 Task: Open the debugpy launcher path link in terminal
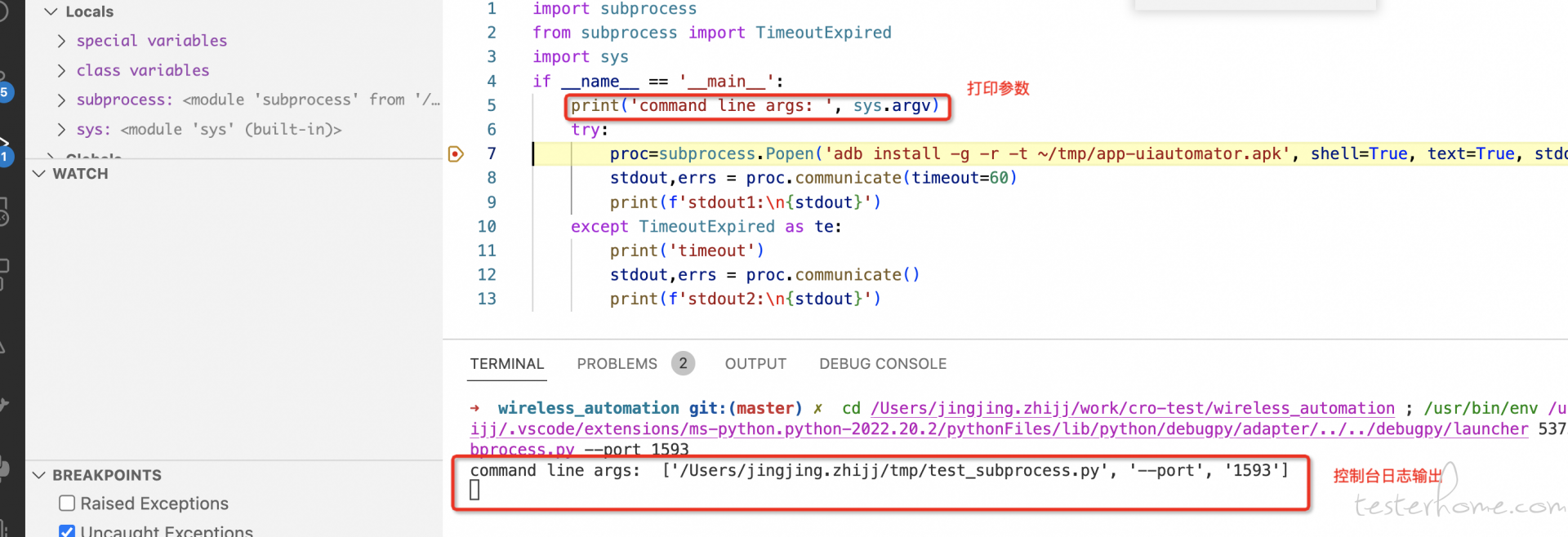coord(999,429)
